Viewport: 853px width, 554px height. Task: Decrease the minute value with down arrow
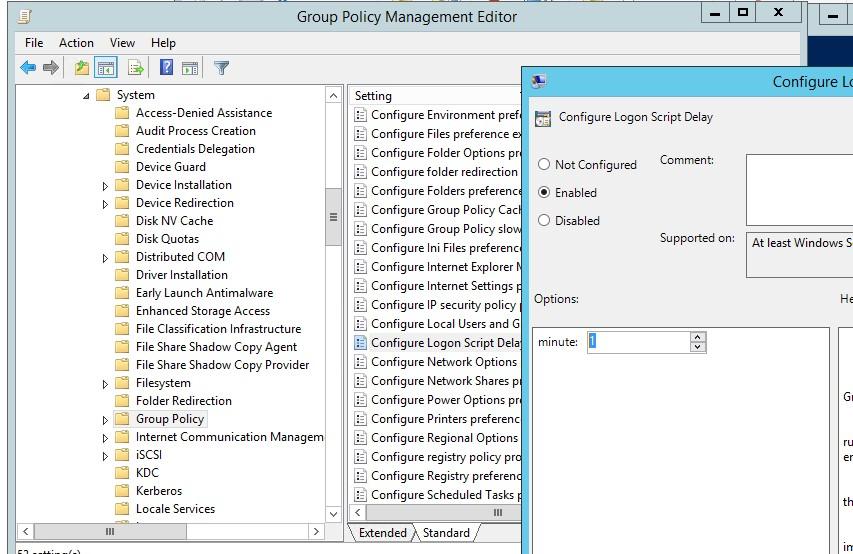pyautogui.click(x=698, y=347)
